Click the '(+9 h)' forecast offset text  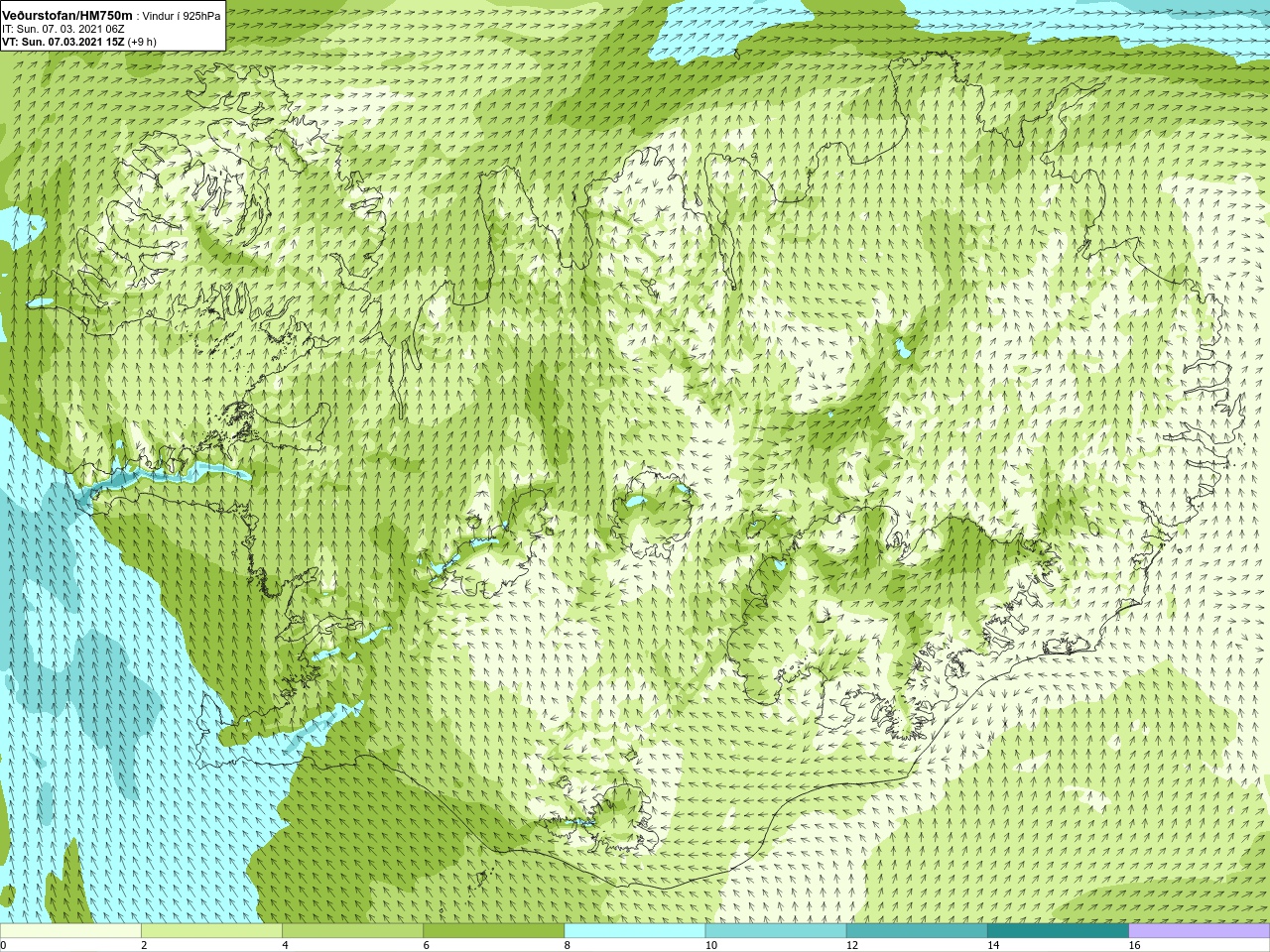tap(142, 42)
